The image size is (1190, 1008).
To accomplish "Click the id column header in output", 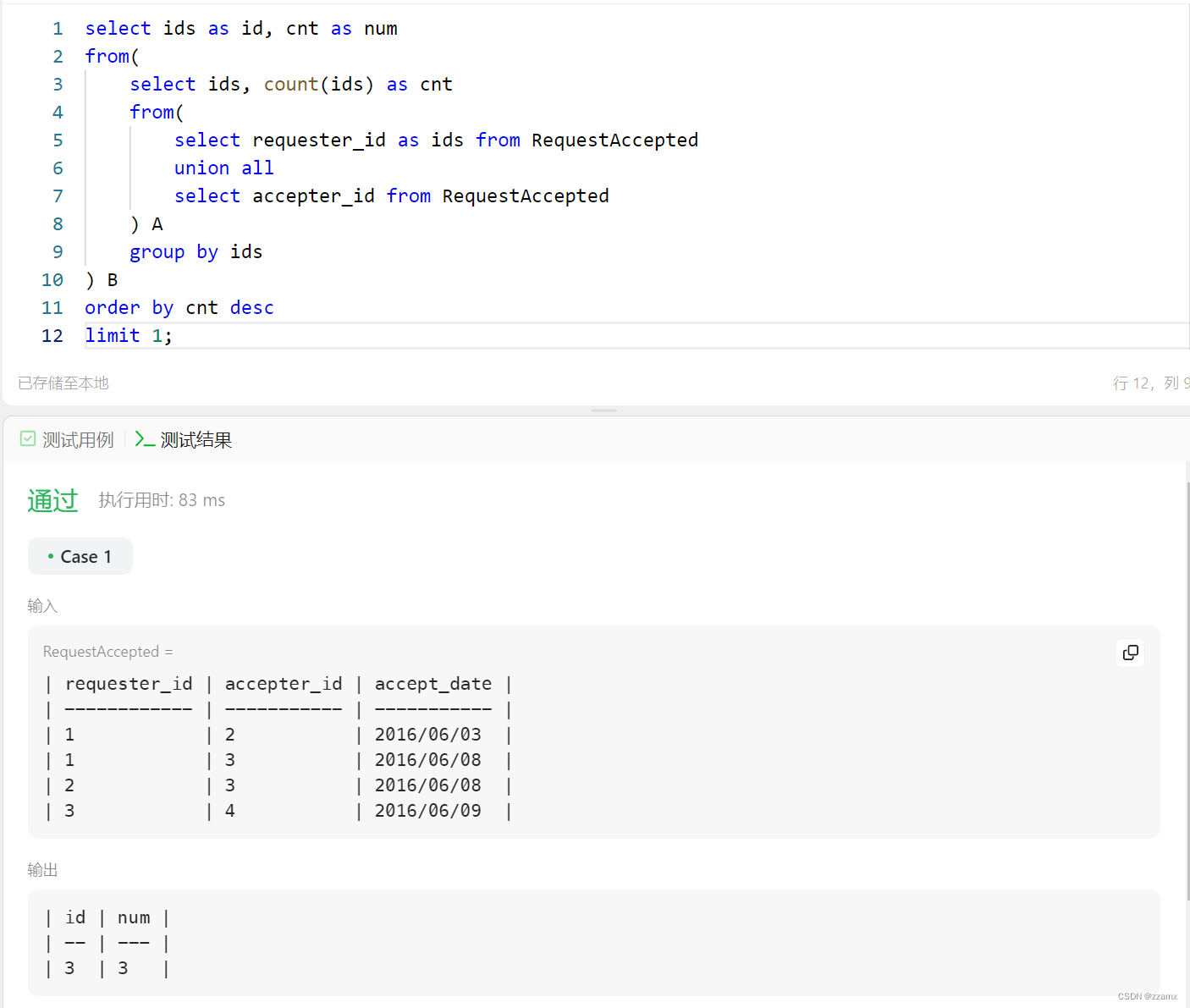I will click(75, 917).
